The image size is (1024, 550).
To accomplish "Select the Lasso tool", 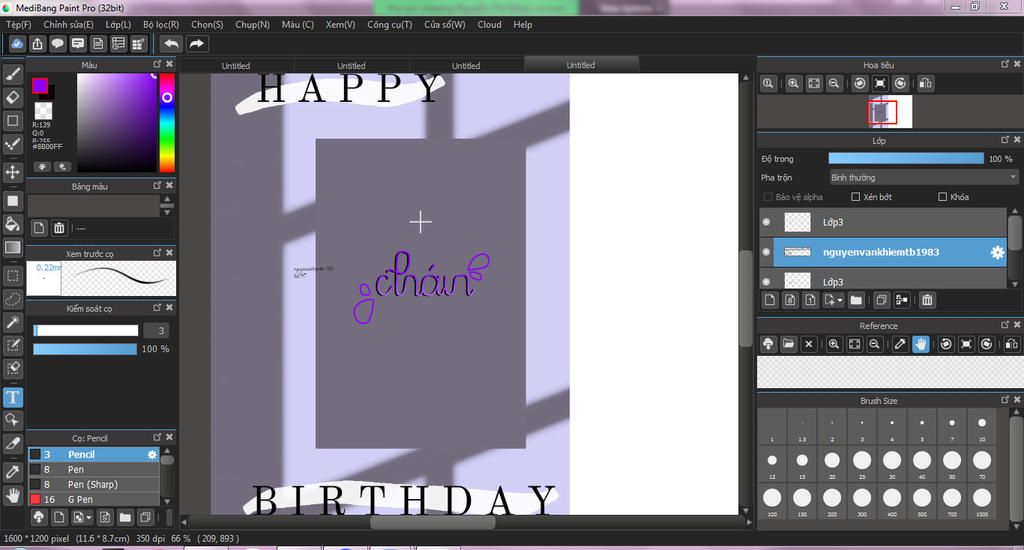I will coord(12,299).
